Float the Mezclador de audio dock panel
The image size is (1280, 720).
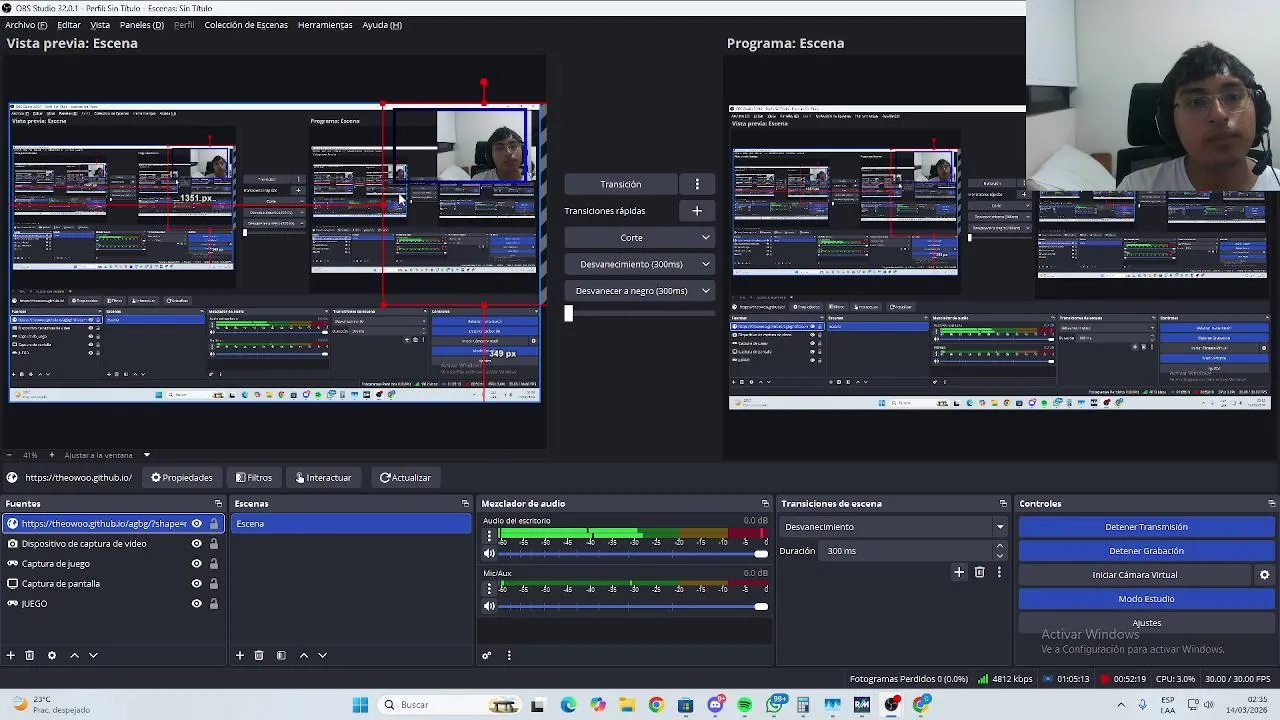[765, 504]
